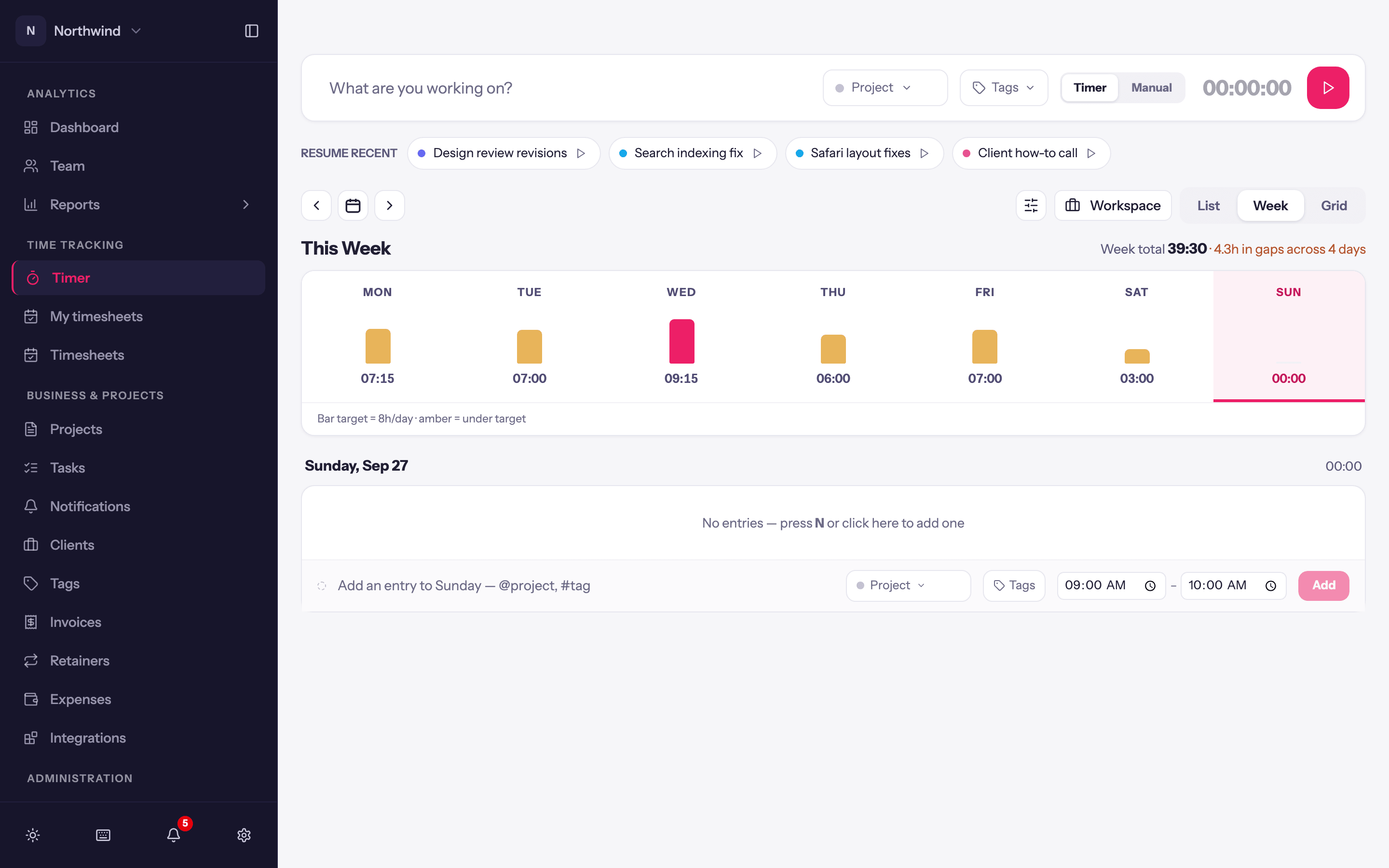Select the SUN day column

pyautogui.click(x=1289, y=337)
